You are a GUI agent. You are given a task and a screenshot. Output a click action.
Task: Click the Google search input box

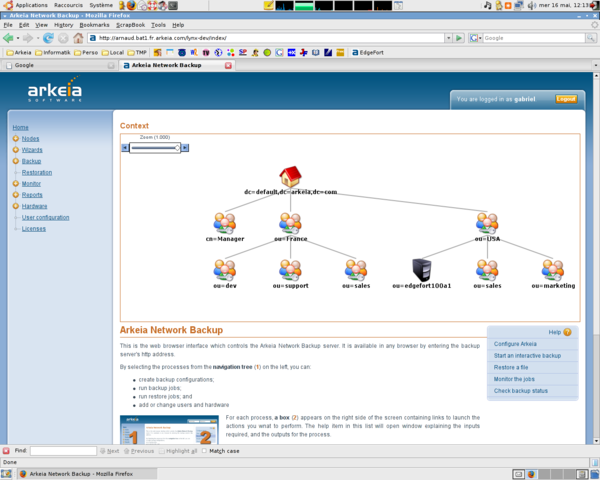(534, 38)
